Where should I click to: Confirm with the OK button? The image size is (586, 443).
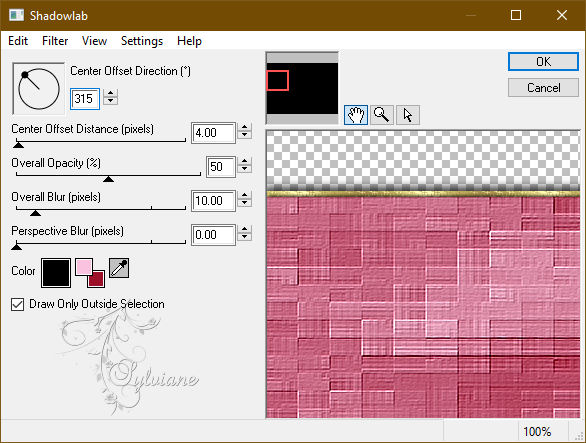pos(543,61)
